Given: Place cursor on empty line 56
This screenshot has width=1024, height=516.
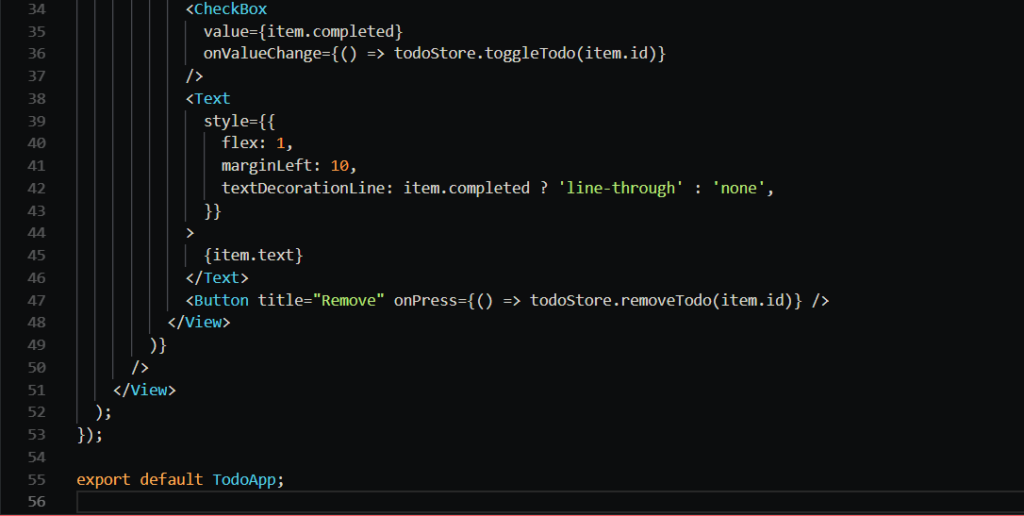Looking at the screenshot, I should (400, 501).
